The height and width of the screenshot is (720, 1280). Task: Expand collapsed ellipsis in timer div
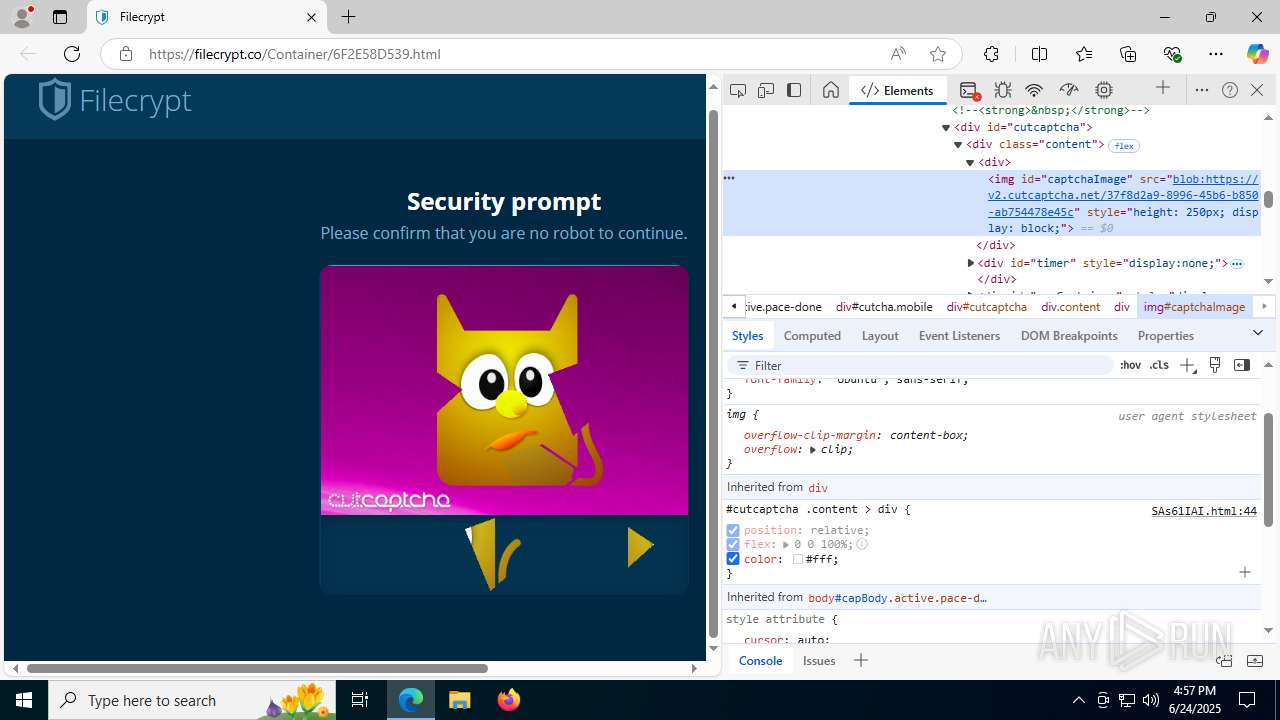(1237, 264)
